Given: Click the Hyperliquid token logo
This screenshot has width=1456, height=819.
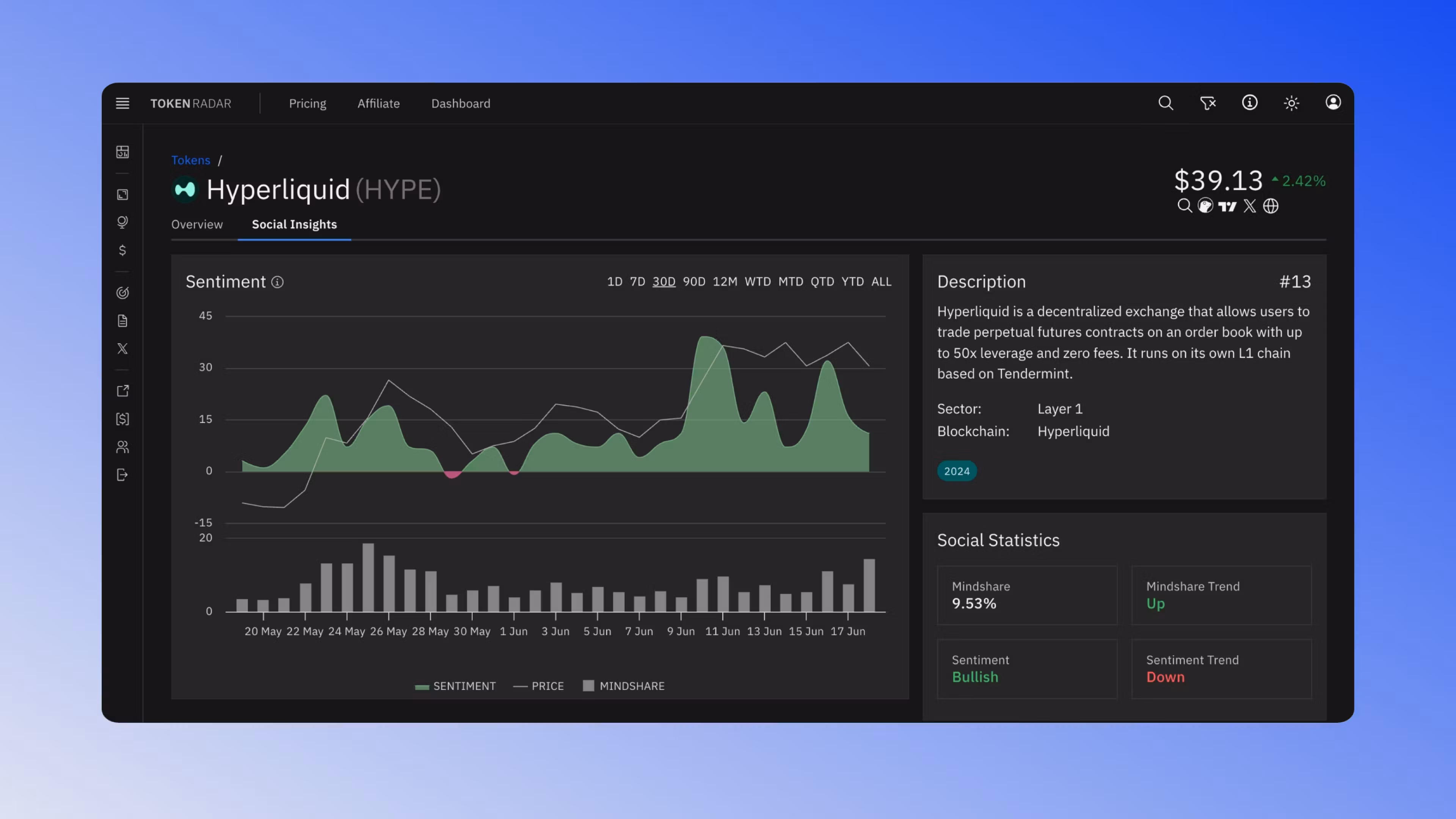Looking at the screenshot, I should pyautogui.click(x=185, y=189).
